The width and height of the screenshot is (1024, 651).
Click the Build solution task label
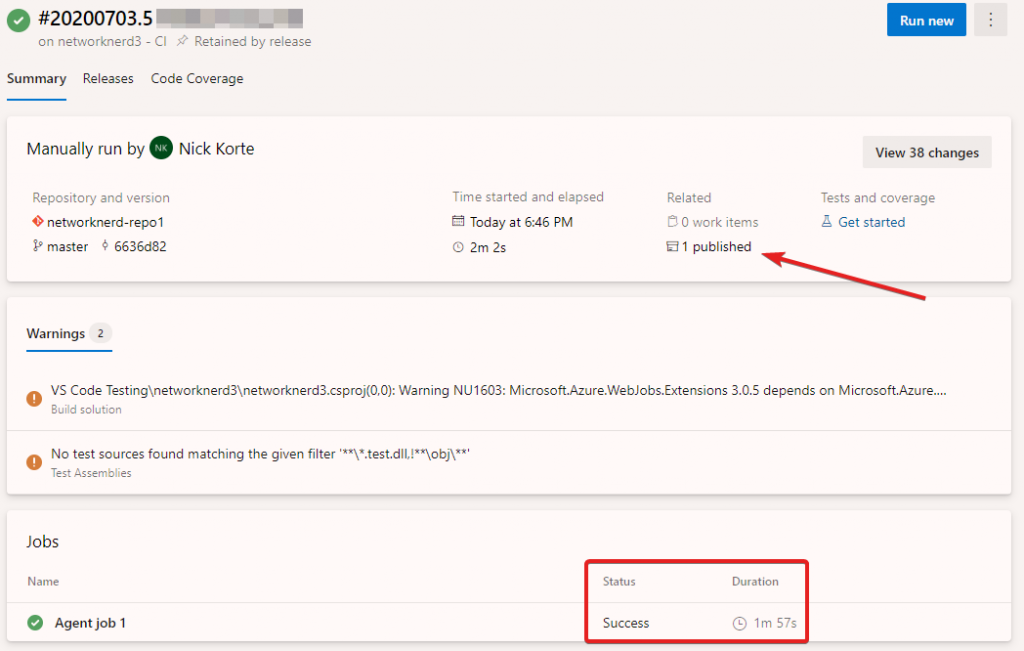(x=86, y=409)
